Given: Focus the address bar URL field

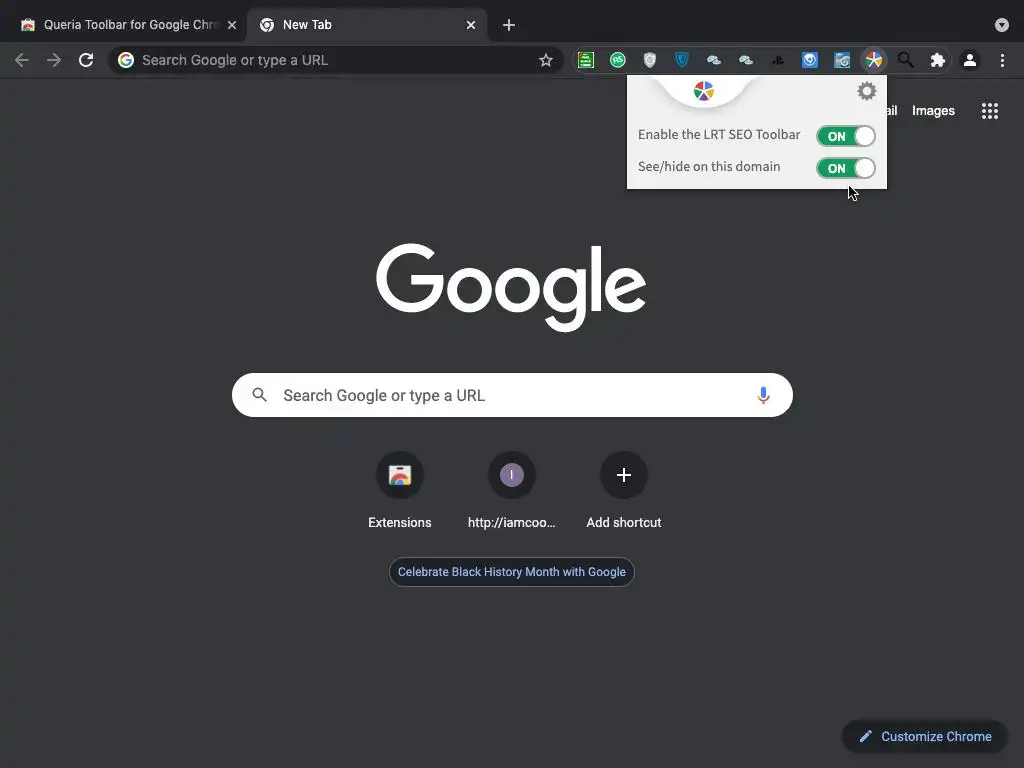Looking at the screenshot, I should 336,60.
